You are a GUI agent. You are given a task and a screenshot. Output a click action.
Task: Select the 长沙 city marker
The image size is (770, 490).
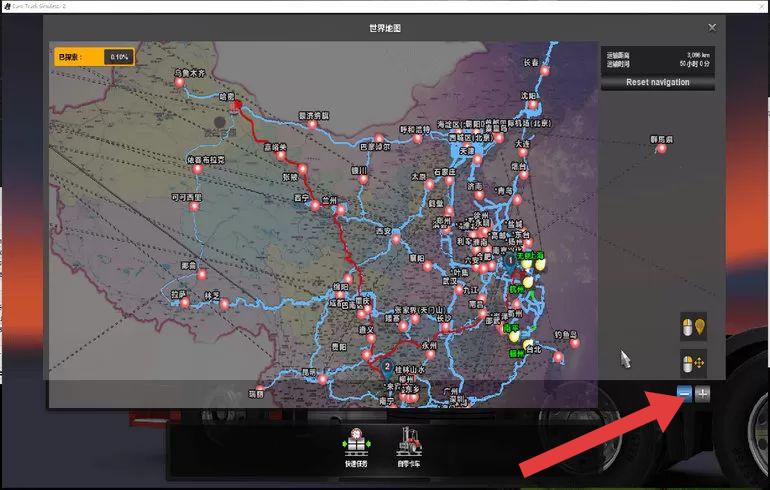446,327
